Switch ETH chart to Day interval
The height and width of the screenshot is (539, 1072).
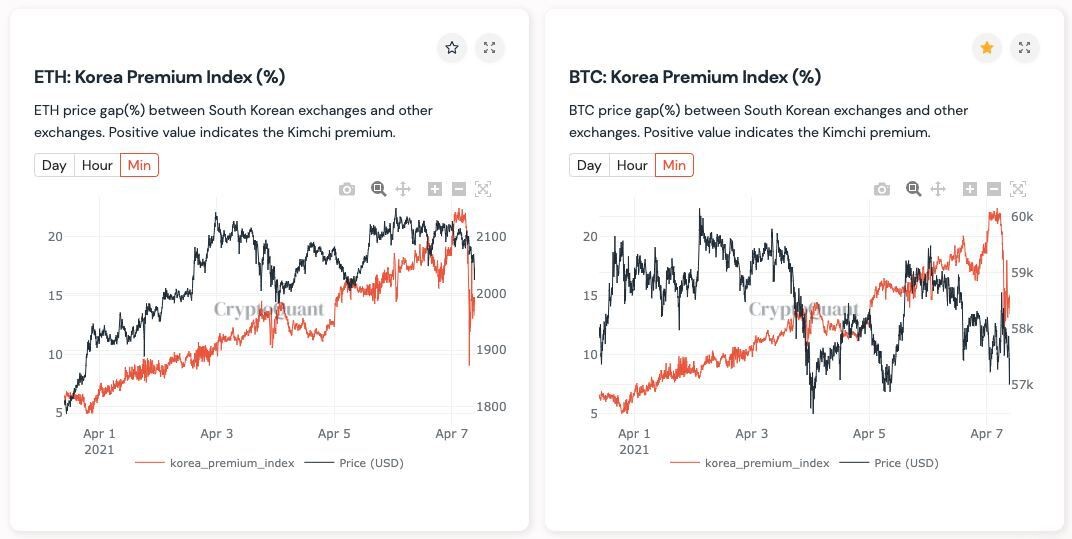54,165
